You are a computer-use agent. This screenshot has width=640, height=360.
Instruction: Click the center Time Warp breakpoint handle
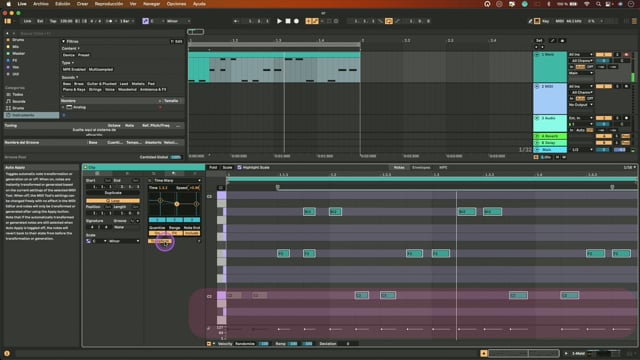177,204
